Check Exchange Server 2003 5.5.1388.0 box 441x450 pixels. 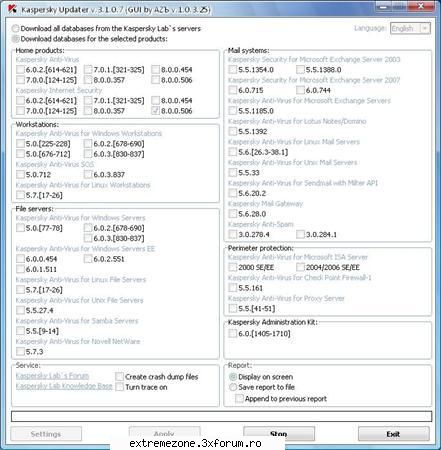300,70
